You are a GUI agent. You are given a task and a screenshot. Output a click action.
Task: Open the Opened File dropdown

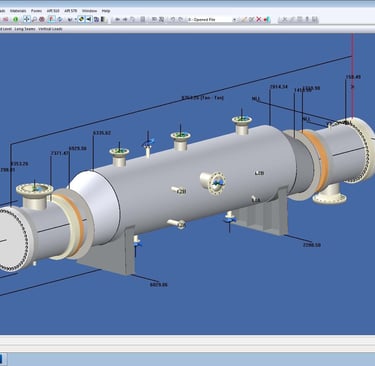(x=212, y=20)
